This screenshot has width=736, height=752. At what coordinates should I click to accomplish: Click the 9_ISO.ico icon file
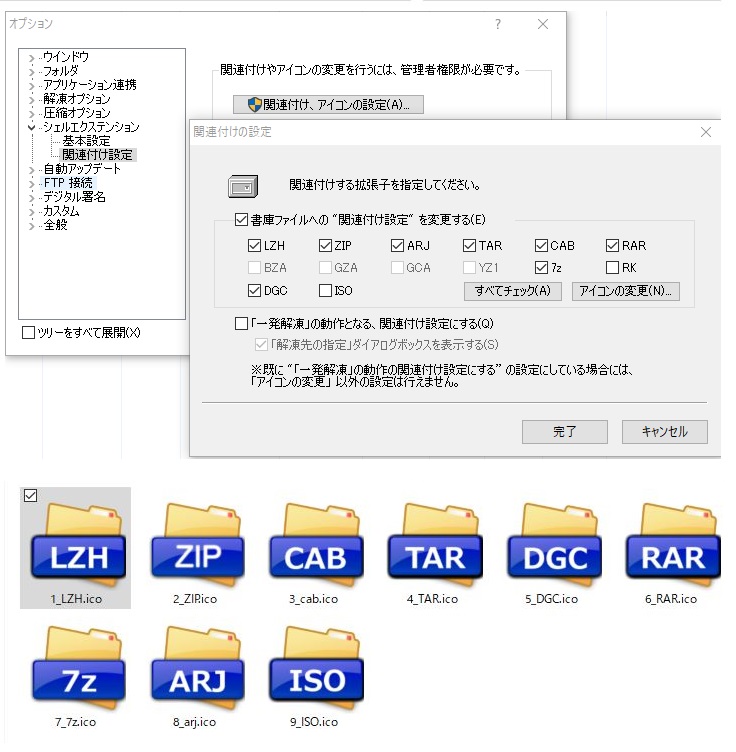point(315,669)
